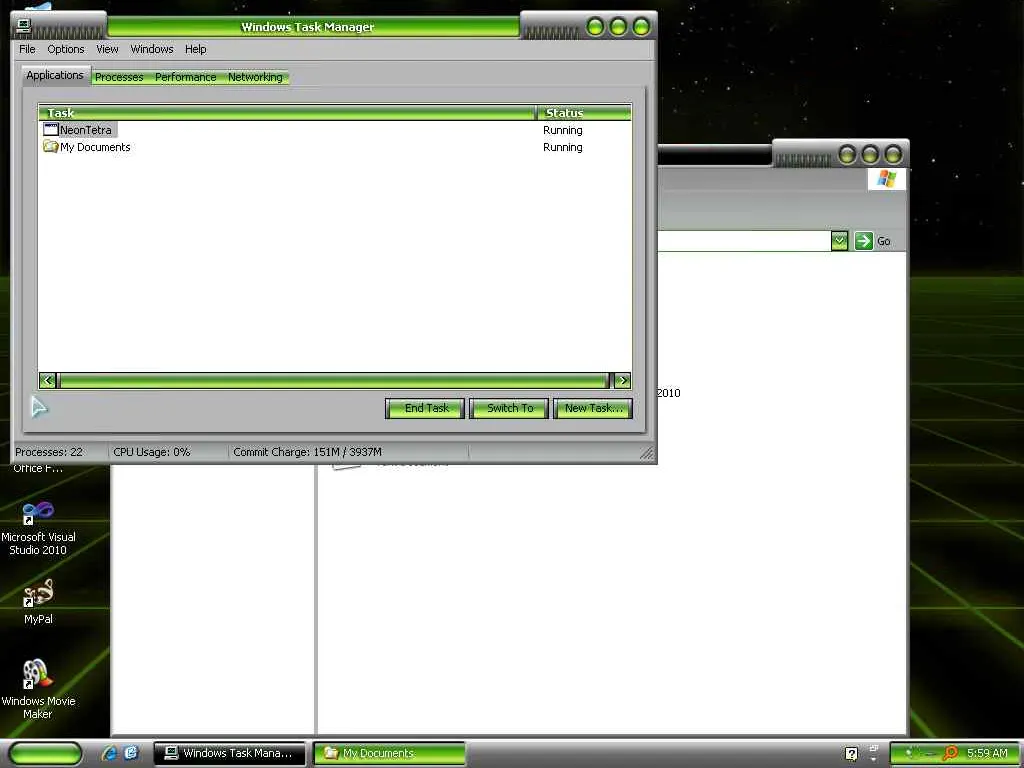Click the Task Manager title bar computer icon
The height and width of the screenshot is (768, 1024).
coord(24,25)
